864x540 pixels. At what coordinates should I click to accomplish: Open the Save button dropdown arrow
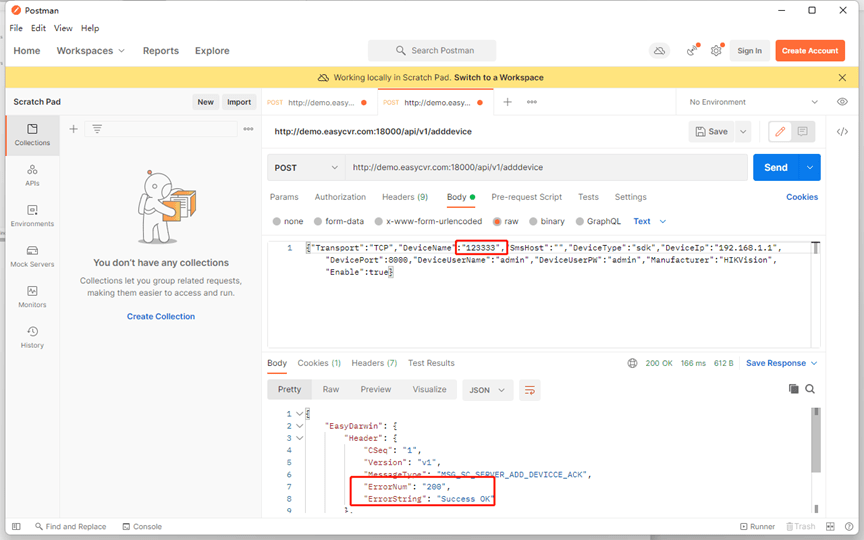pyautogui.click(x=743, y=132)
